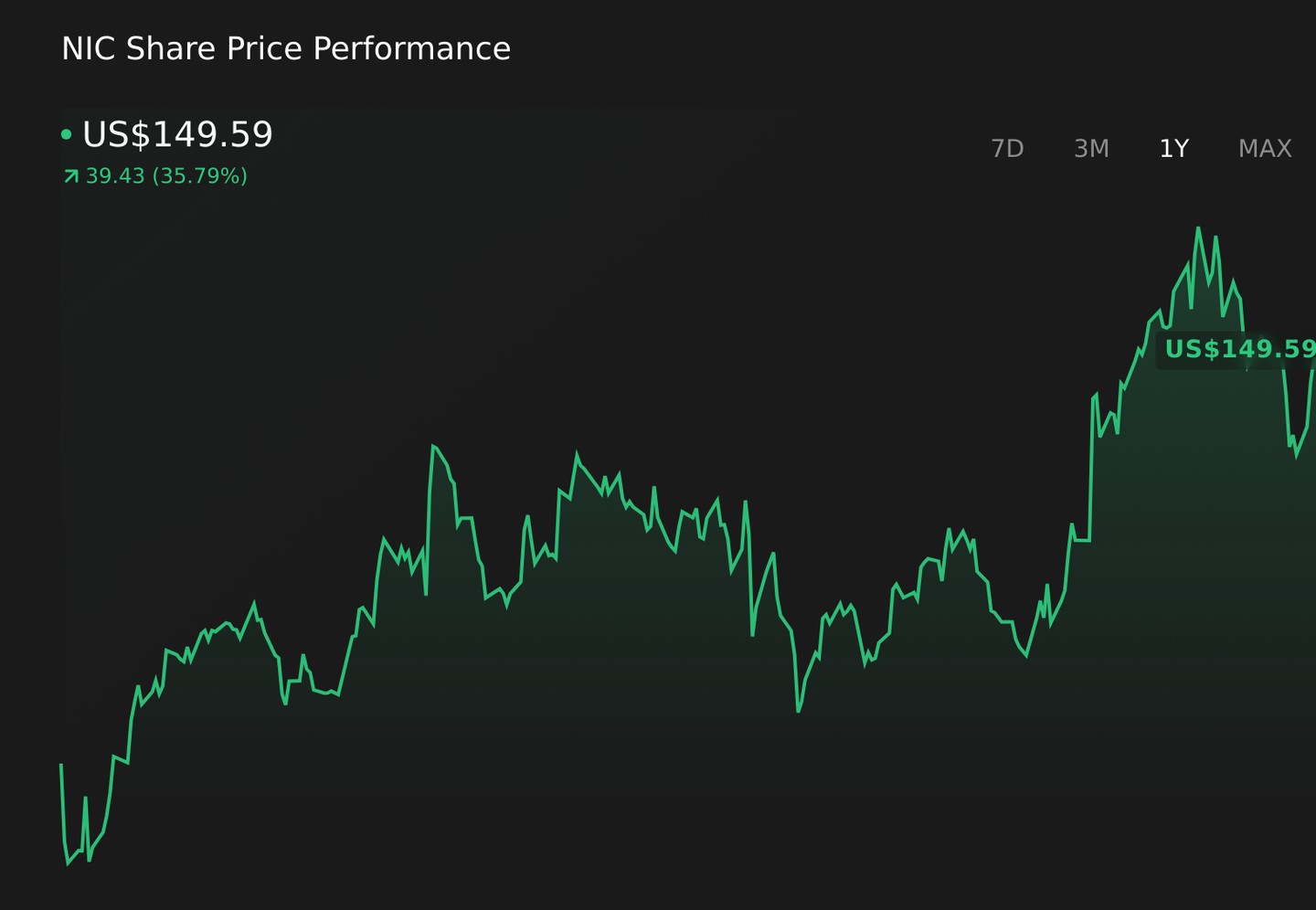The width and height of the screenshot is (1316, 910).
Task: Click the second-highest peak beside the top peak
Action: 1215,238
